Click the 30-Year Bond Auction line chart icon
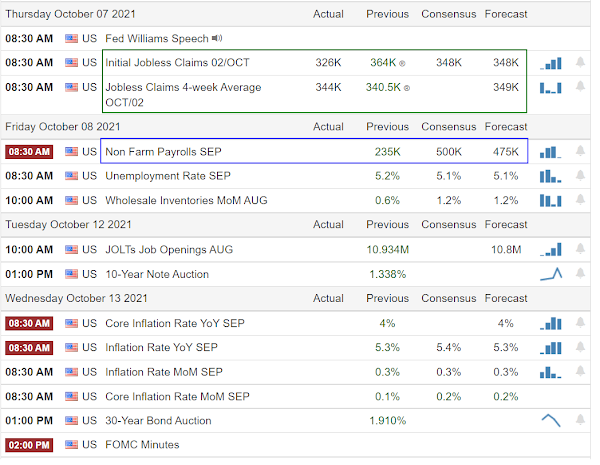600x465 pixels. click(x=551, y=420)
